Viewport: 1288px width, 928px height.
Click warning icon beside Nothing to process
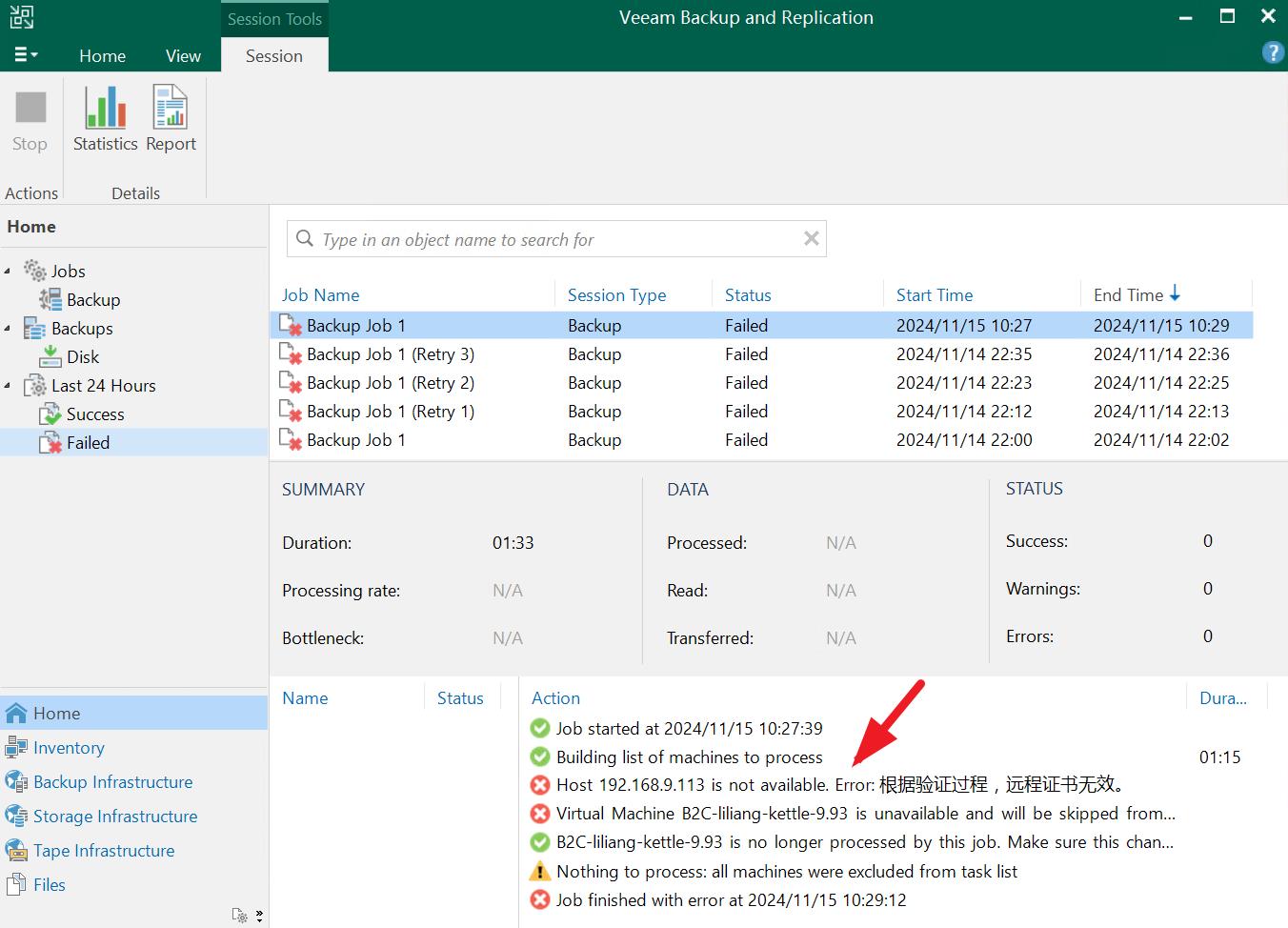point(540,871)
